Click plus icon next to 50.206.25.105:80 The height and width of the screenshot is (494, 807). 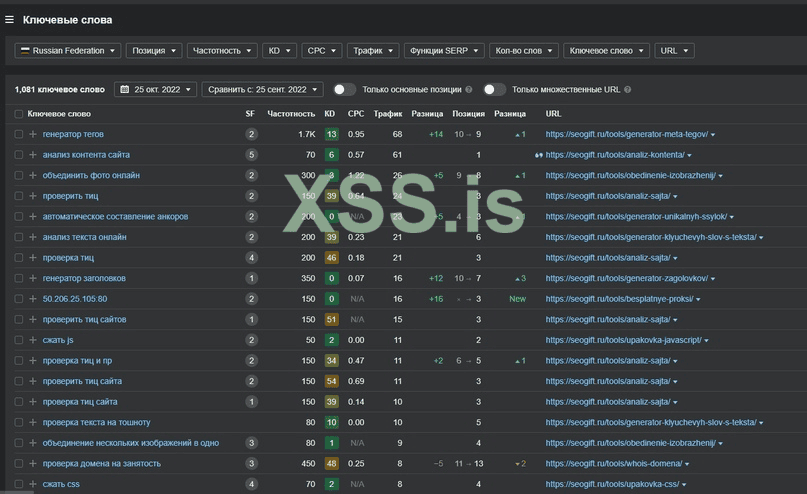pos(33,299)
